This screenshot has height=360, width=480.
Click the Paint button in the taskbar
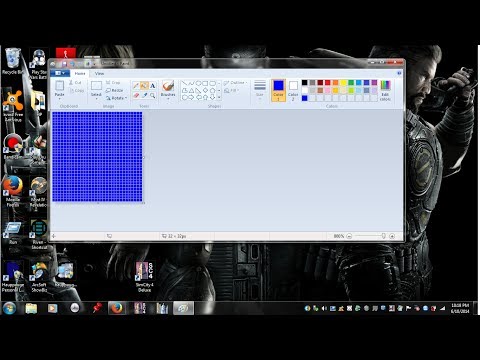(x=183, y=308)
